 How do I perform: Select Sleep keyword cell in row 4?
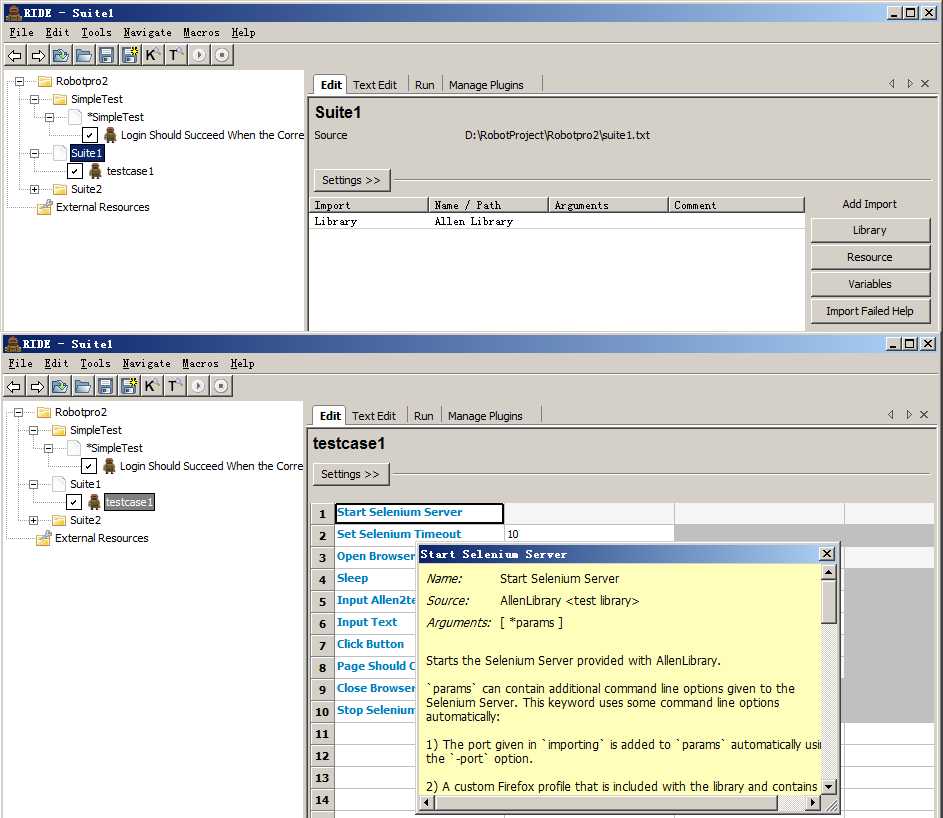pyautogui.click(x=375, y=578)
